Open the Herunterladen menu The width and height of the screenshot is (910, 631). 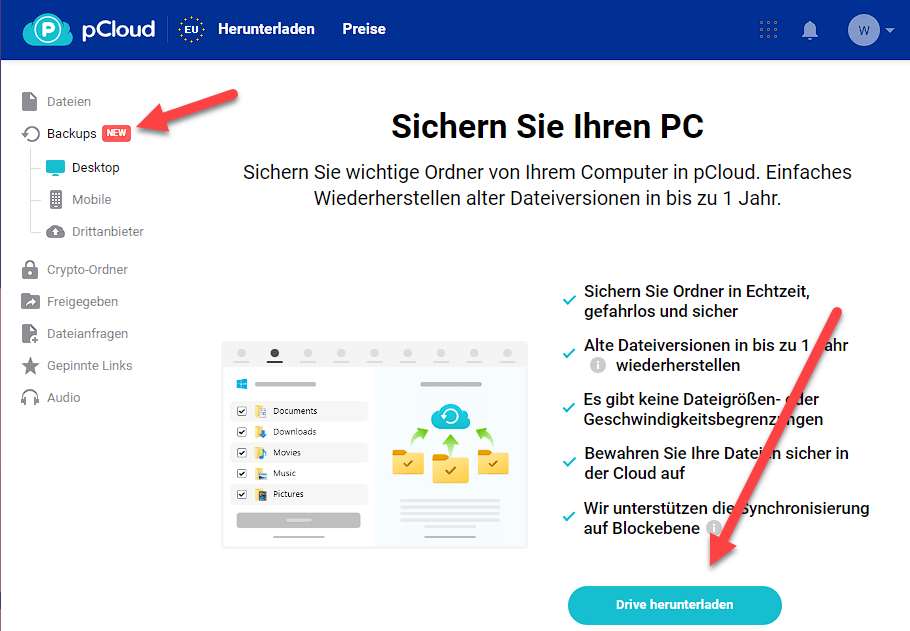(266, 29)
